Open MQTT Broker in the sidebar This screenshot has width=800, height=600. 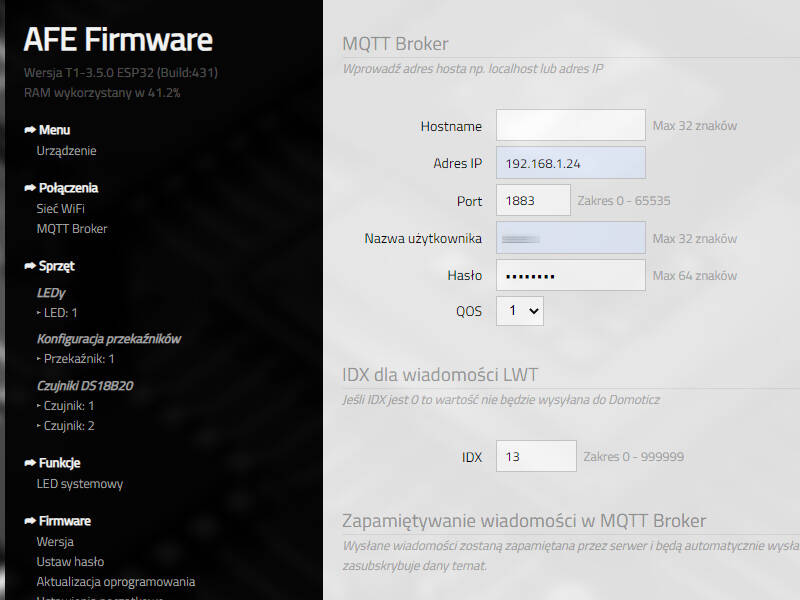(72, 229)
